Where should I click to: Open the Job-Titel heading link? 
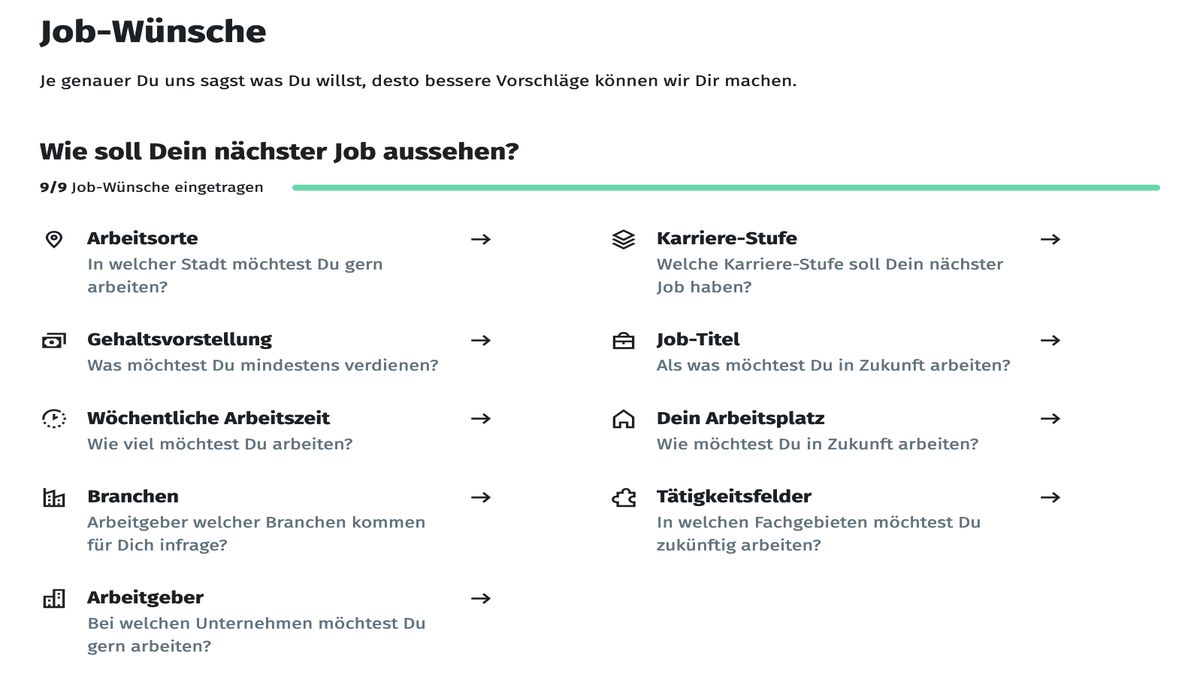coord(698,340)
